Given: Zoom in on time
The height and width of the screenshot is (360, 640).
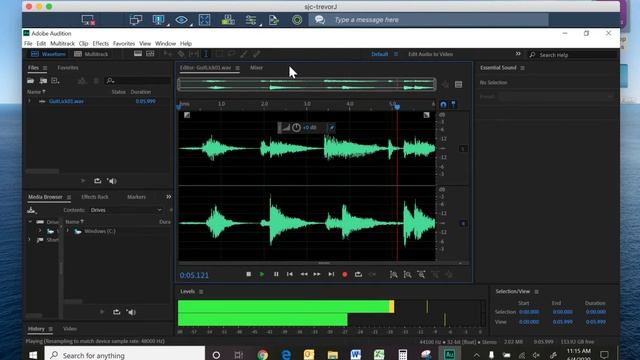Looking at the screenshot, I should tap(421, 275).
